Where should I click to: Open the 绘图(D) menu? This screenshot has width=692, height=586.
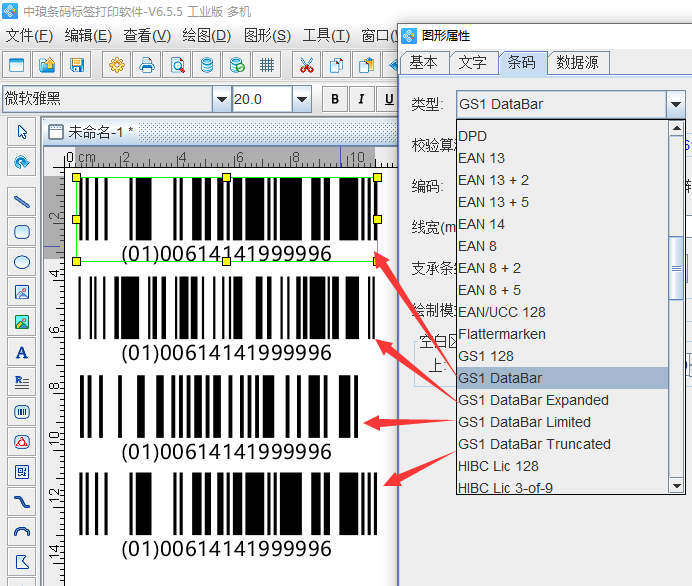206,35
